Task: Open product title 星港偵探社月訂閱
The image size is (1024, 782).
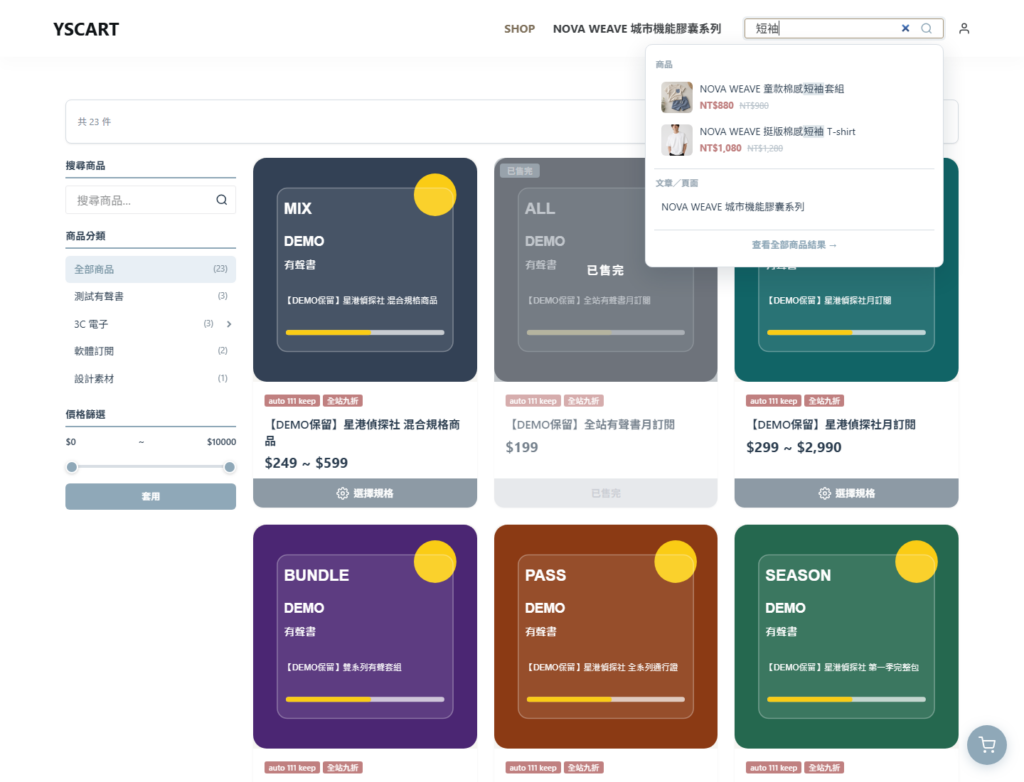Action: [x=831, y=425]
